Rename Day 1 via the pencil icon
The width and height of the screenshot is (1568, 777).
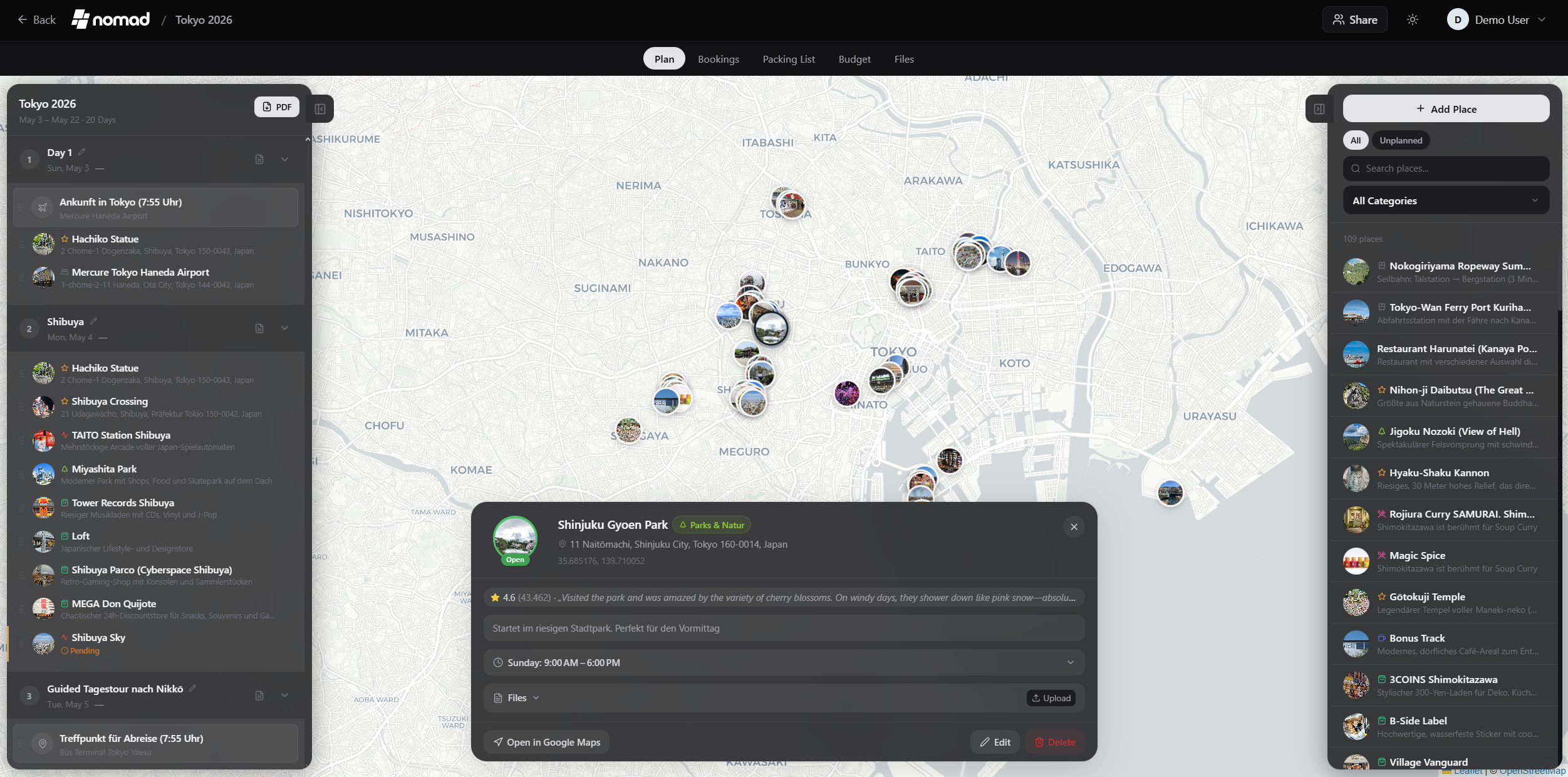(81, 151)
